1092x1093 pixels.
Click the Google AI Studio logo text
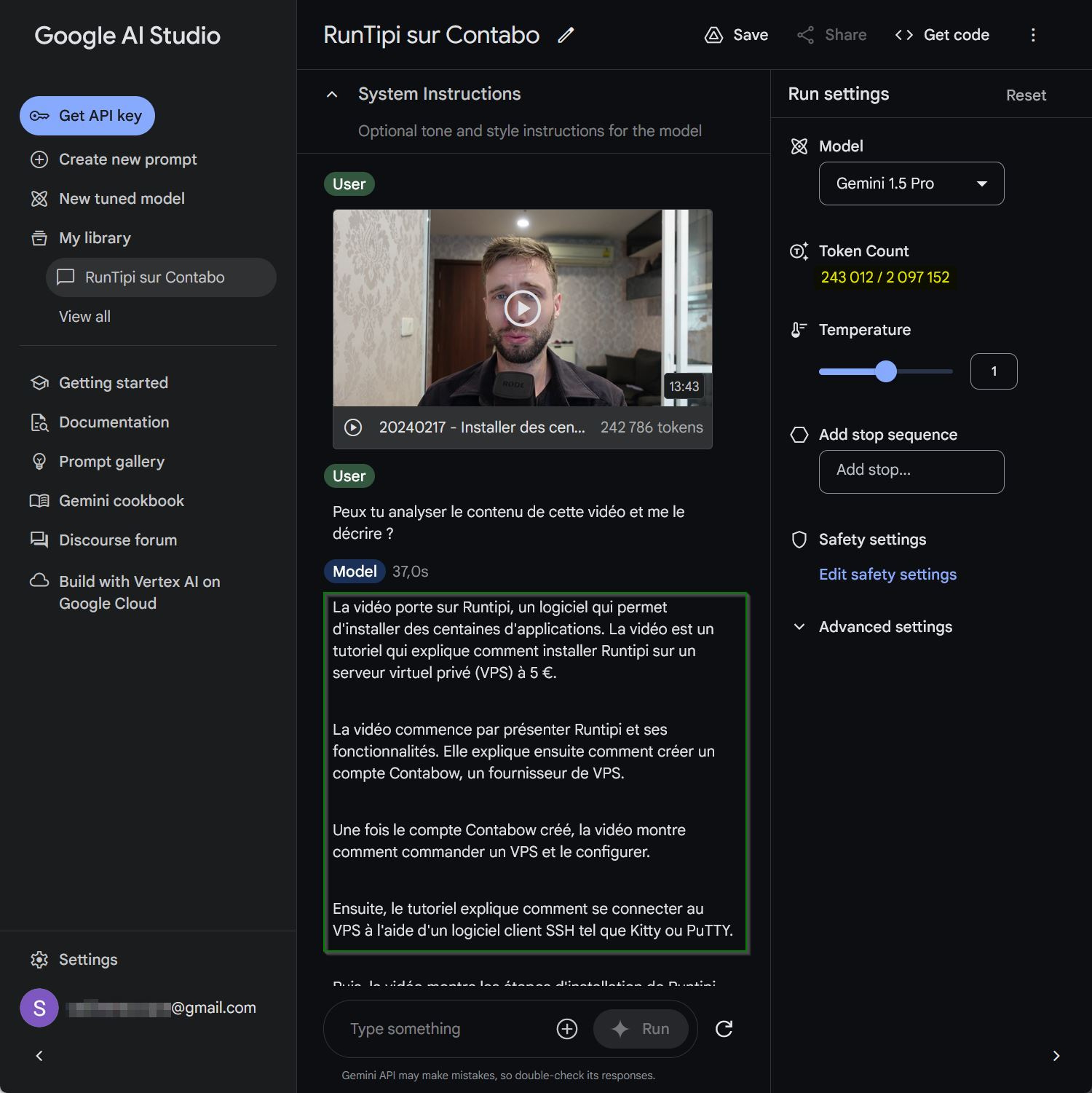127,36
